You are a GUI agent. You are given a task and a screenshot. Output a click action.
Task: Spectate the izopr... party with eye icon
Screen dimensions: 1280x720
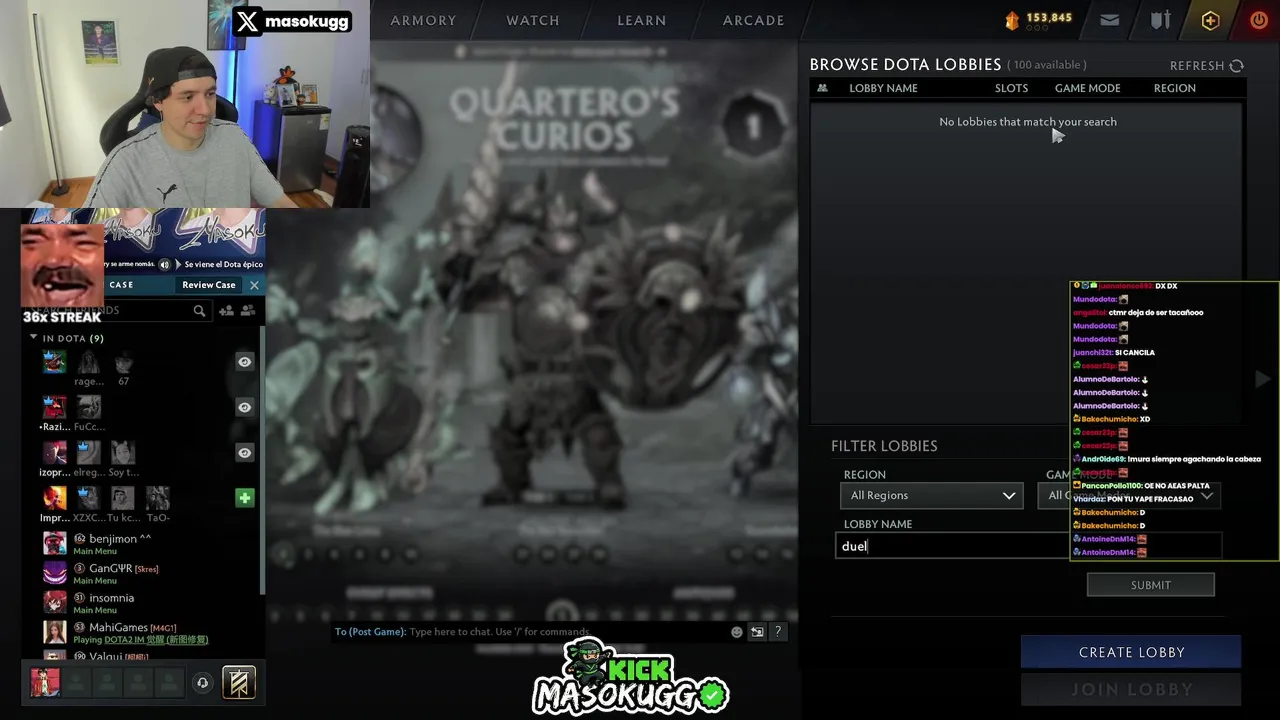tap(244, 453)
